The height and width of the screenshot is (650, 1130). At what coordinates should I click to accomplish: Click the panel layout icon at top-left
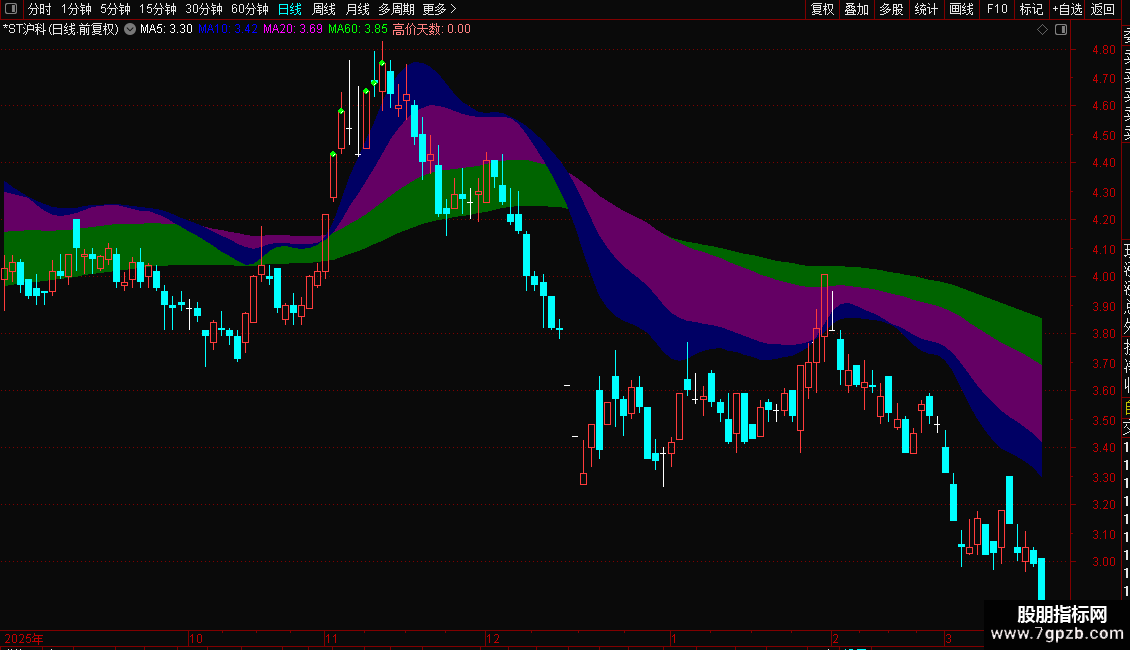pyautogui.click(x=11, y=9)
